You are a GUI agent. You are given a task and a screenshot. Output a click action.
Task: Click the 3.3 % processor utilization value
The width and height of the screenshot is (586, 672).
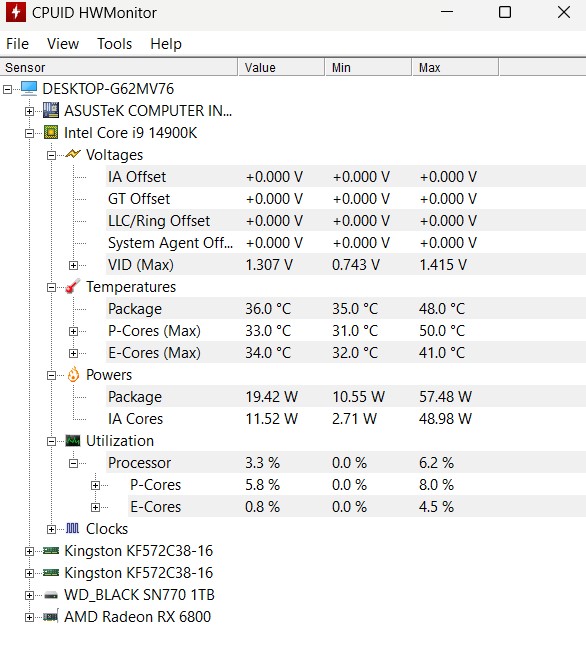(x=262, y=462)
